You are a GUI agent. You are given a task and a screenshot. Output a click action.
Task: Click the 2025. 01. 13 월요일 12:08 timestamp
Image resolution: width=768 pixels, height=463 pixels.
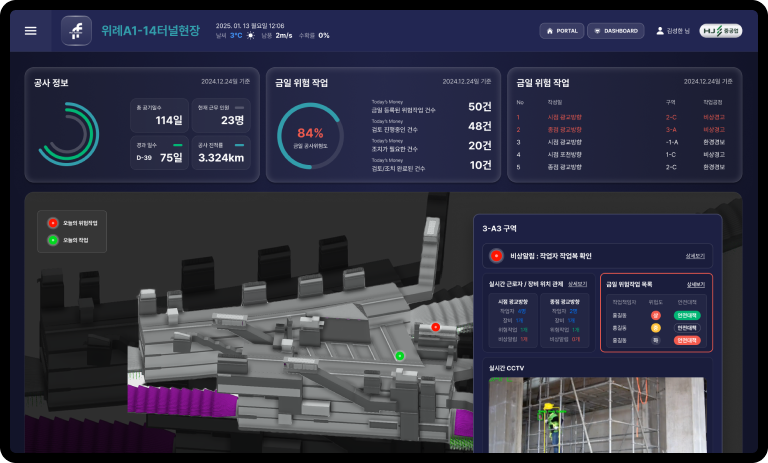point(250,25)
